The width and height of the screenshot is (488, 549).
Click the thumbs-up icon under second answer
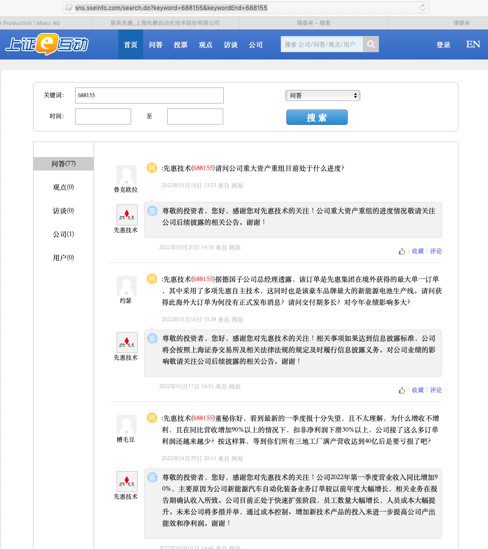[x=402, y=390]
